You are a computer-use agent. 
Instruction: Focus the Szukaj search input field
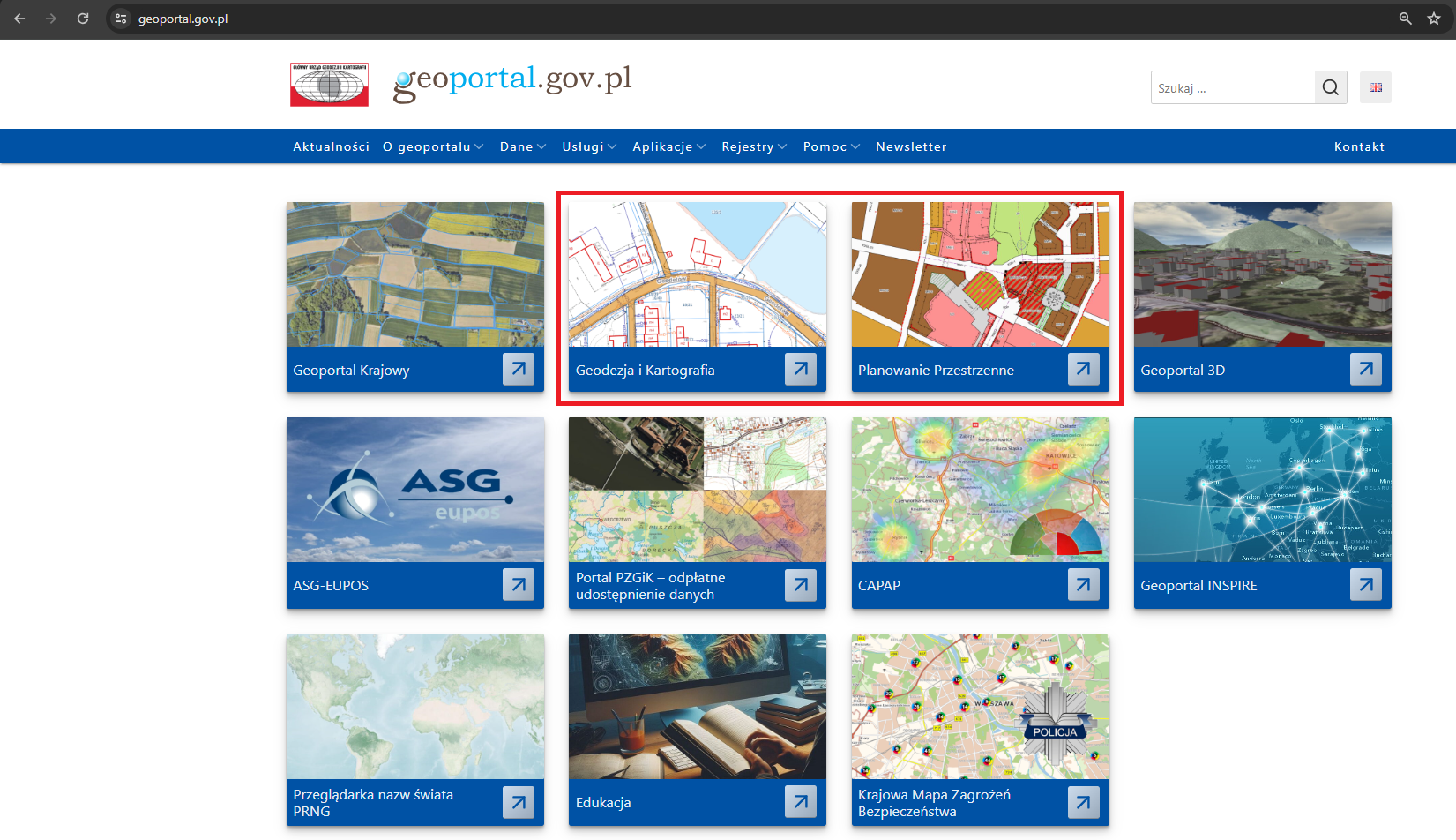[x=1232, y=88]
